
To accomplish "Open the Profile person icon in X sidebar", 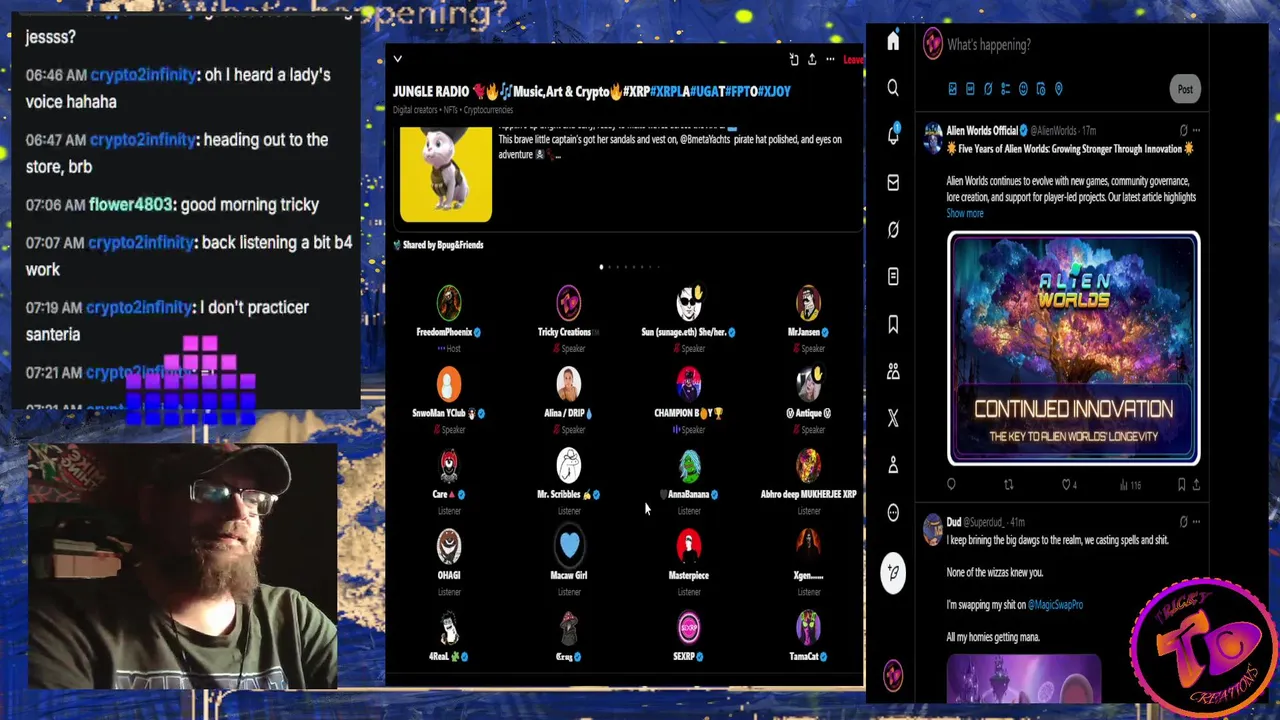I will pyautogui.click(x=893, y=465).
